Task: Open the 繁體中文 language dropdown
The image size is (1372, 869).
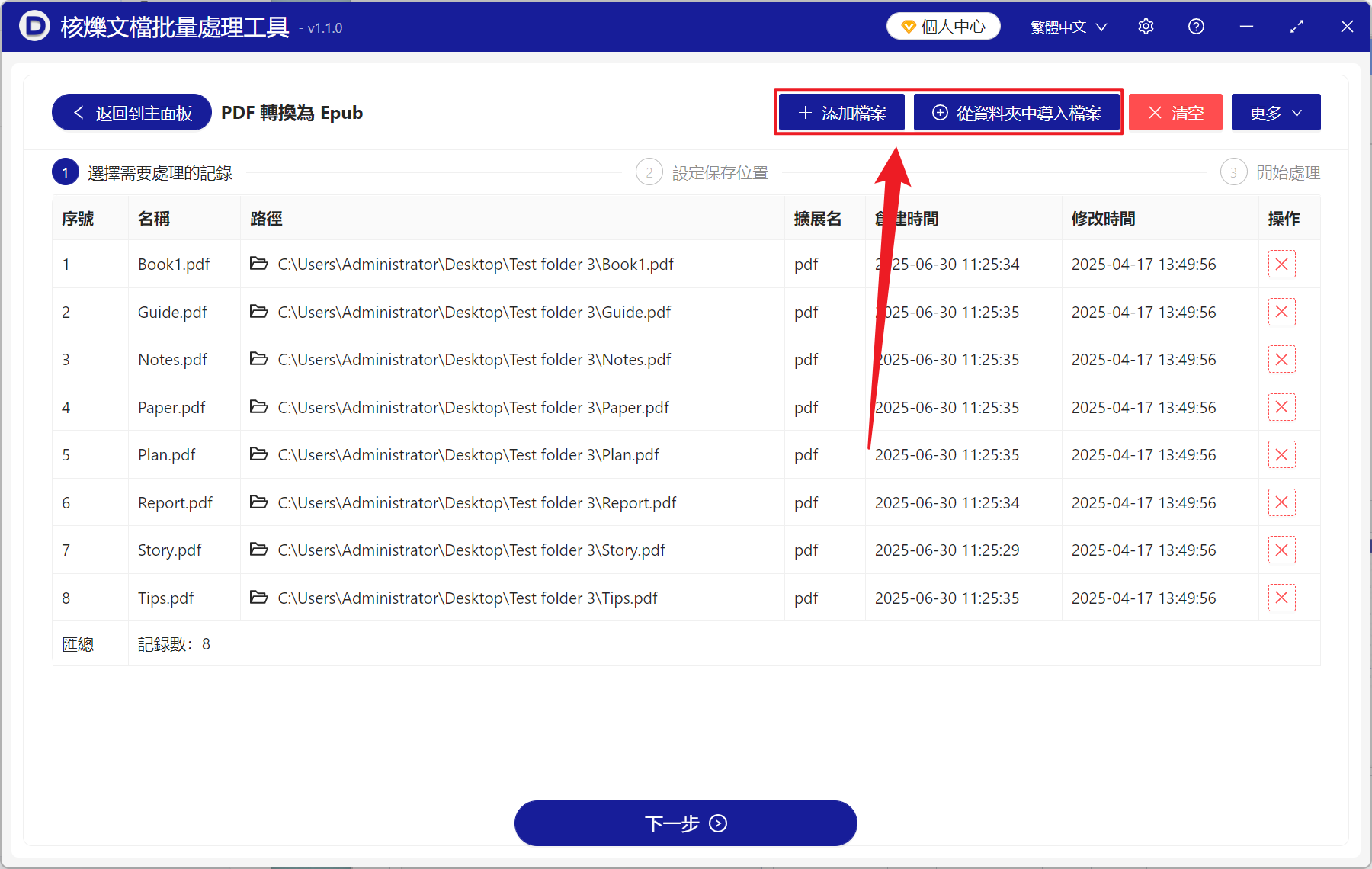Action: [1067, 26]
